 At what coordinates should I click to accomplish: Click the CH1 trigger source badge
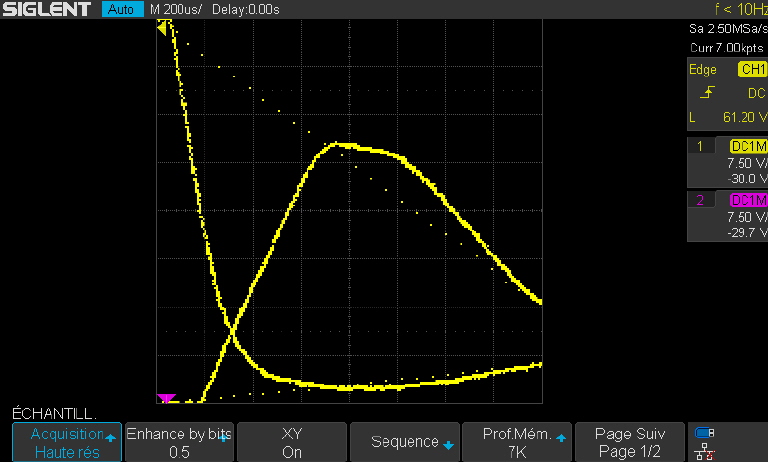[752, 70]
